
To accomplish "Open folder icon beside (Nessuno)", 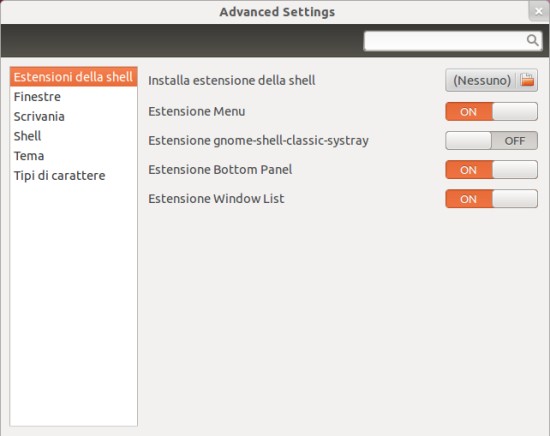I will coord(527,80).
